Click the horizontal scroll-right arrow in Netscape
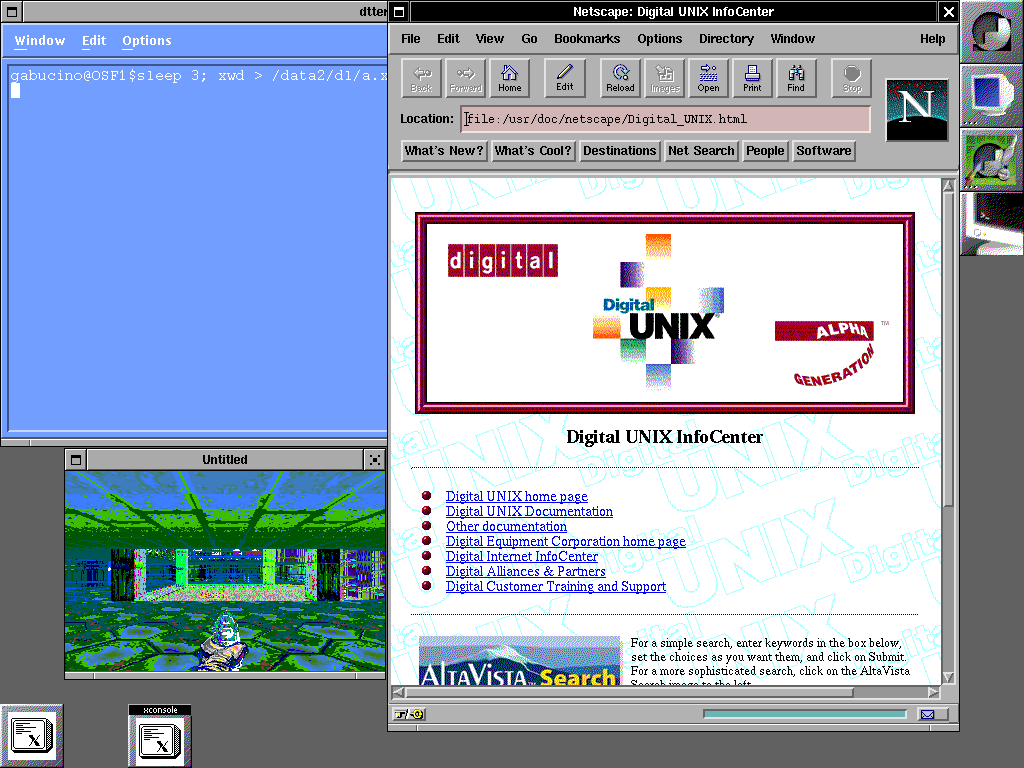The image size is (1024, 768). (x=933, y=692)
